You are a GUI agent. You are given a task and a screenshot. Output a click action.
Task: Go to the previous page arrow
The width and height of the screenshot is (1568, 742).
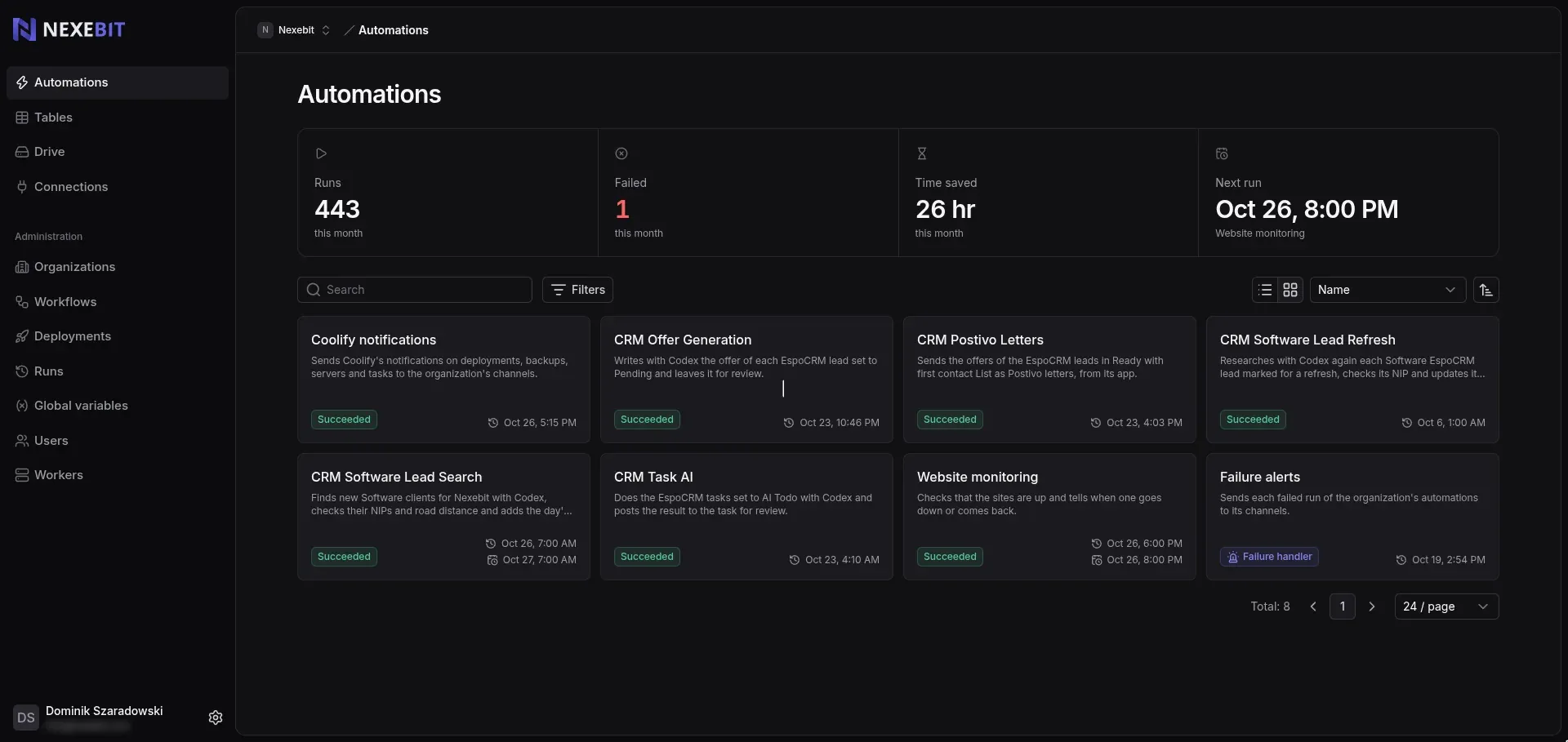1313,606
